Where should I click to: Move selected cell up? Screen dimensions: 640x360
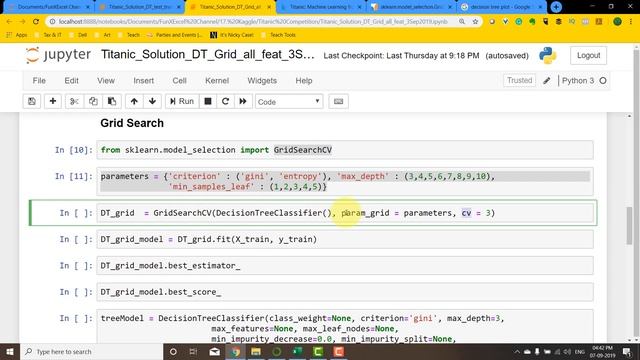pos(134,101)
